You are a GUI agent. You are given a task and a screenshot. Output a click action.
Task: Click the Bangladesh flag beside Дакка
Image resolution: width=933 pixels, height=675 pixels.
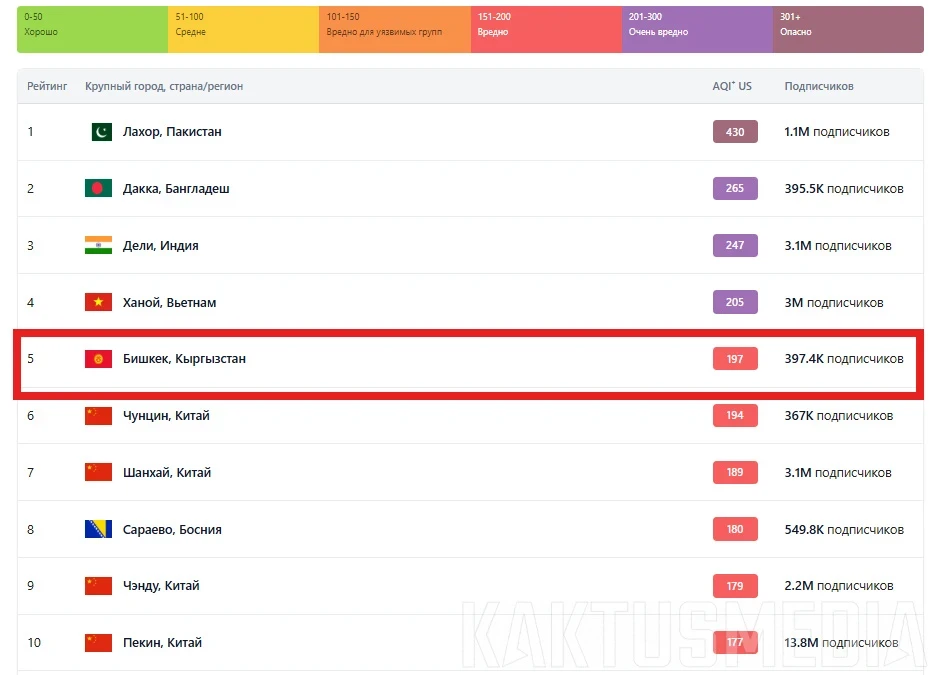pos(99,188)
